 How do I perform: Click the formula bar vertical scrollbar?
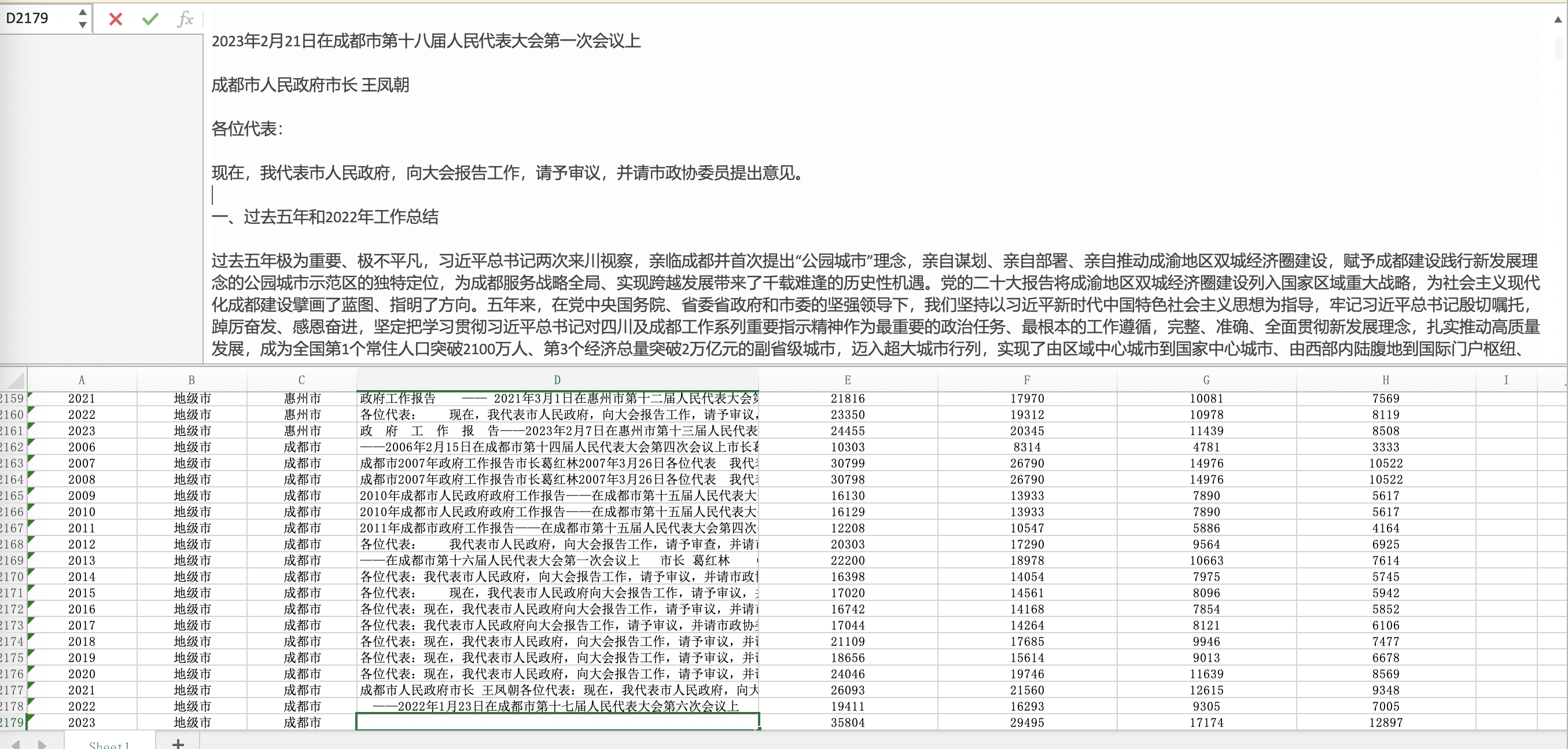[x=1560, y=48]
